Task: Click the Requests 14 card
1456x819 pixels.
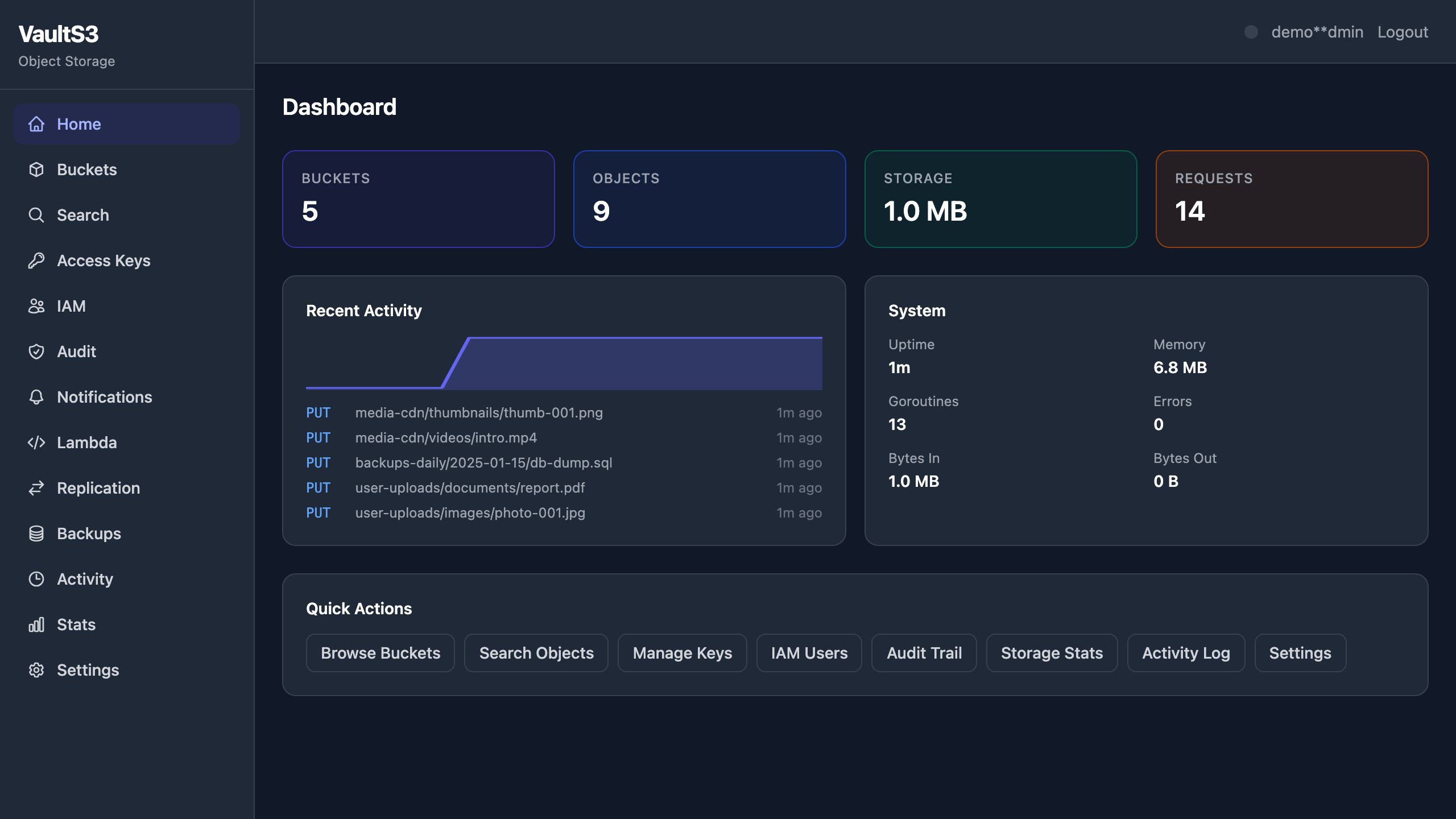Action: (1292, 199)
